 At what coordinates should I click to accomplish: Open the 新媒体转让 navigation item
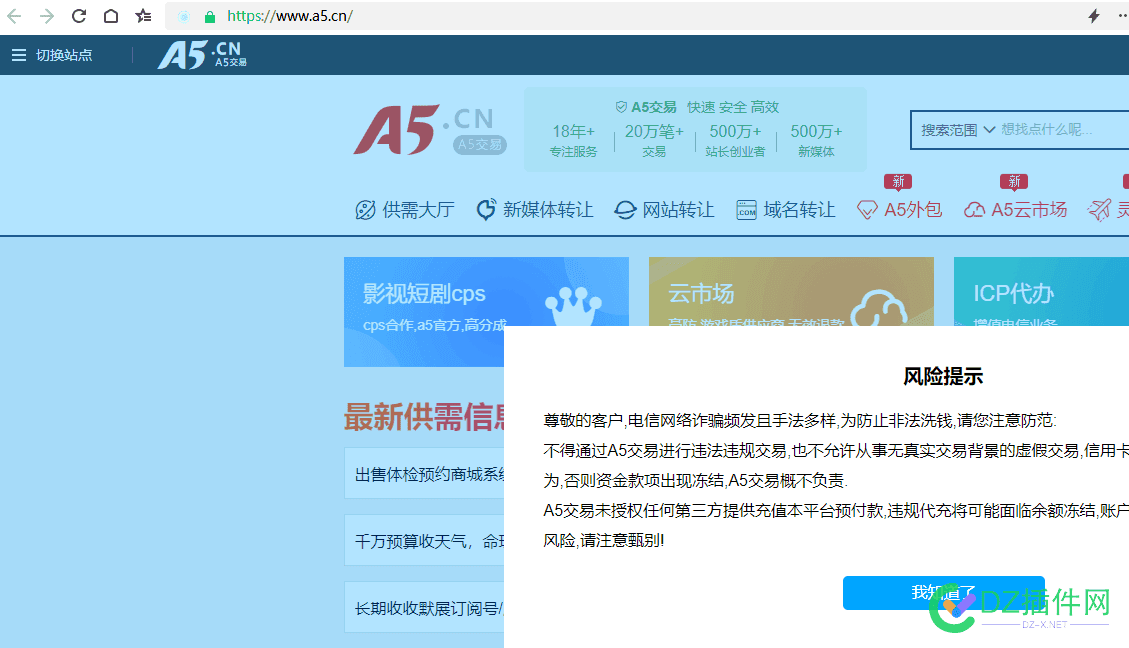(535, 210)
